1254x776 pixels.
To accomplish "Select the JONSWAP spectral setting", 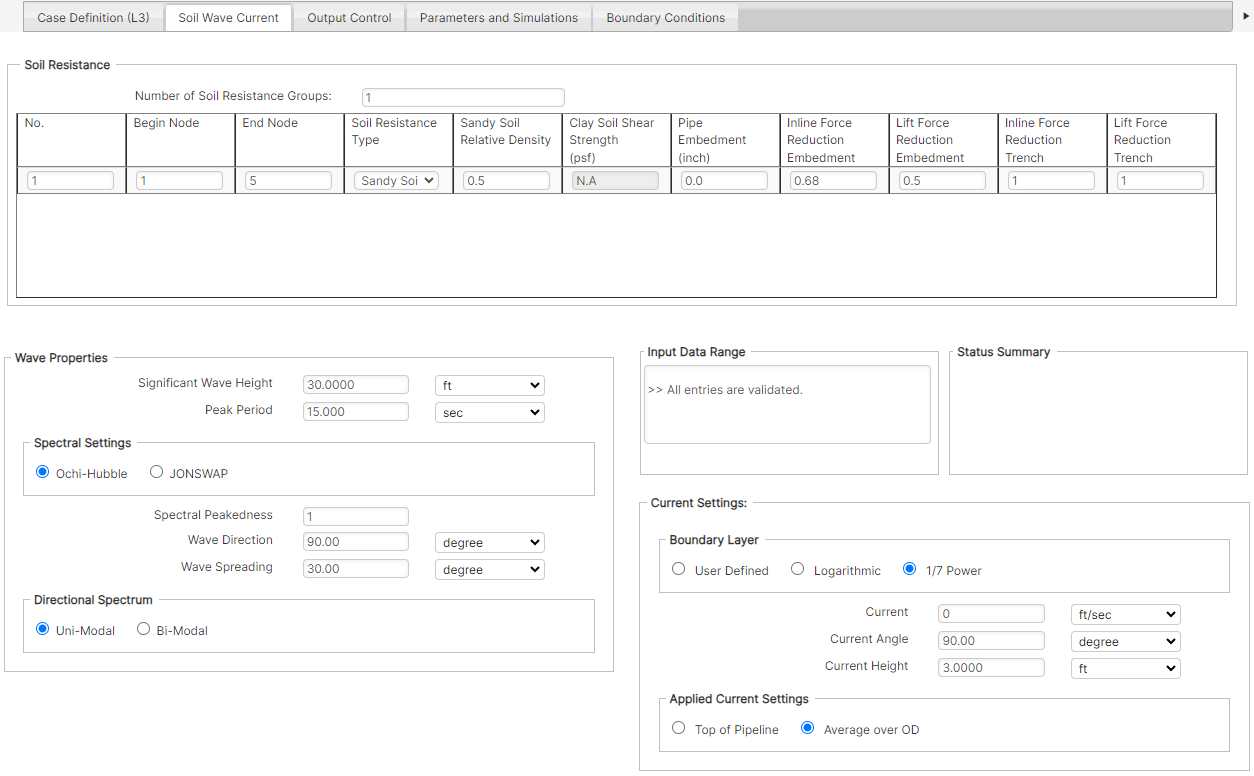I will coord(156,472).
